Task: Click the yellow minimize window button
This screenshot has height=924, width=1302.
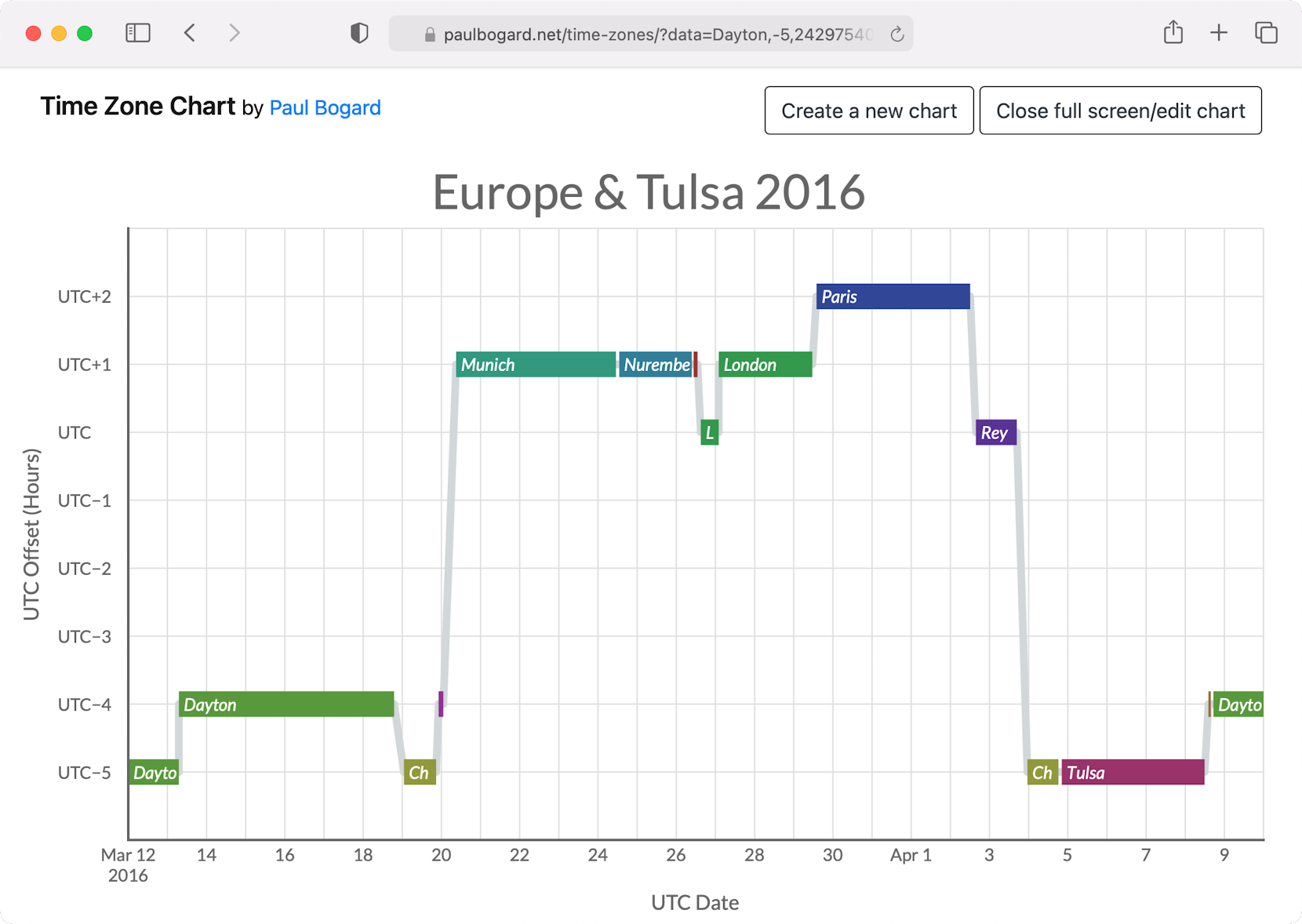Action: coord(59,33)
